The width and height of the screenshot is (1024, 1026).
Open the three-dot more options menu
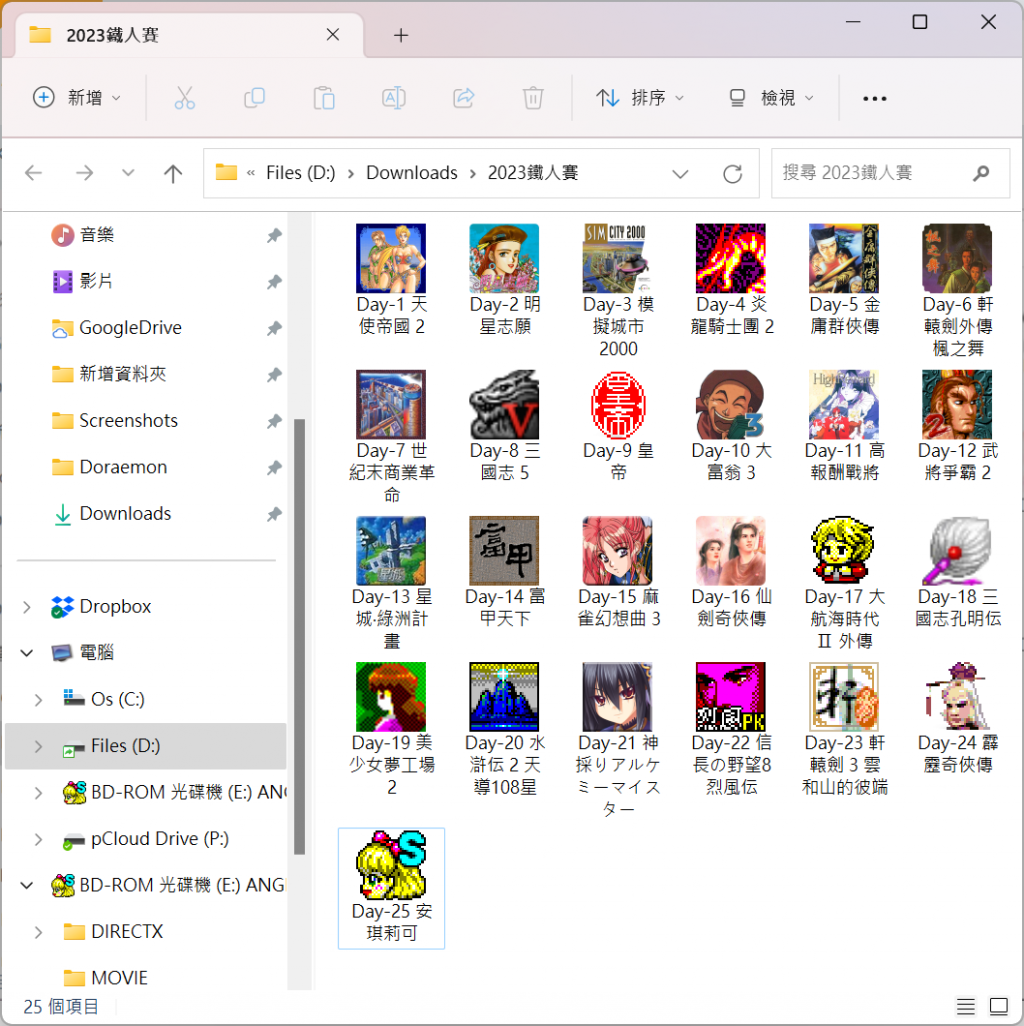pyautogui.click(x=874, y=99)
